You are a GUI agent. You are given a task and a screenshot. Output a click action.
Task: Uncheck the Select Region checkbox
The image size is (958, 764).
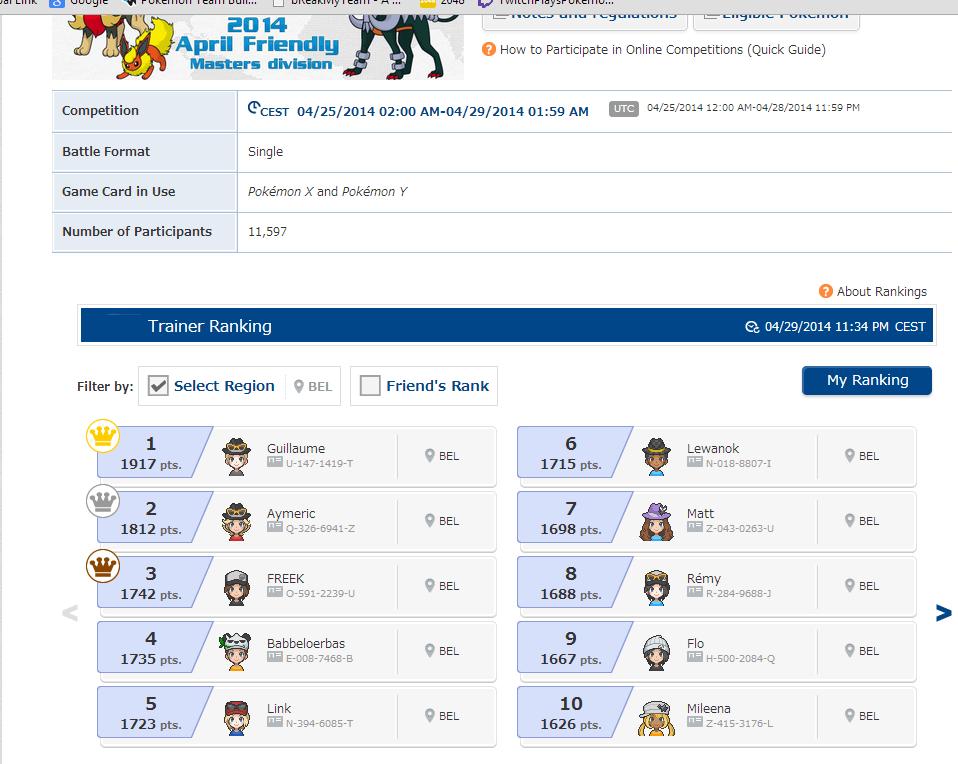[158, 386]
